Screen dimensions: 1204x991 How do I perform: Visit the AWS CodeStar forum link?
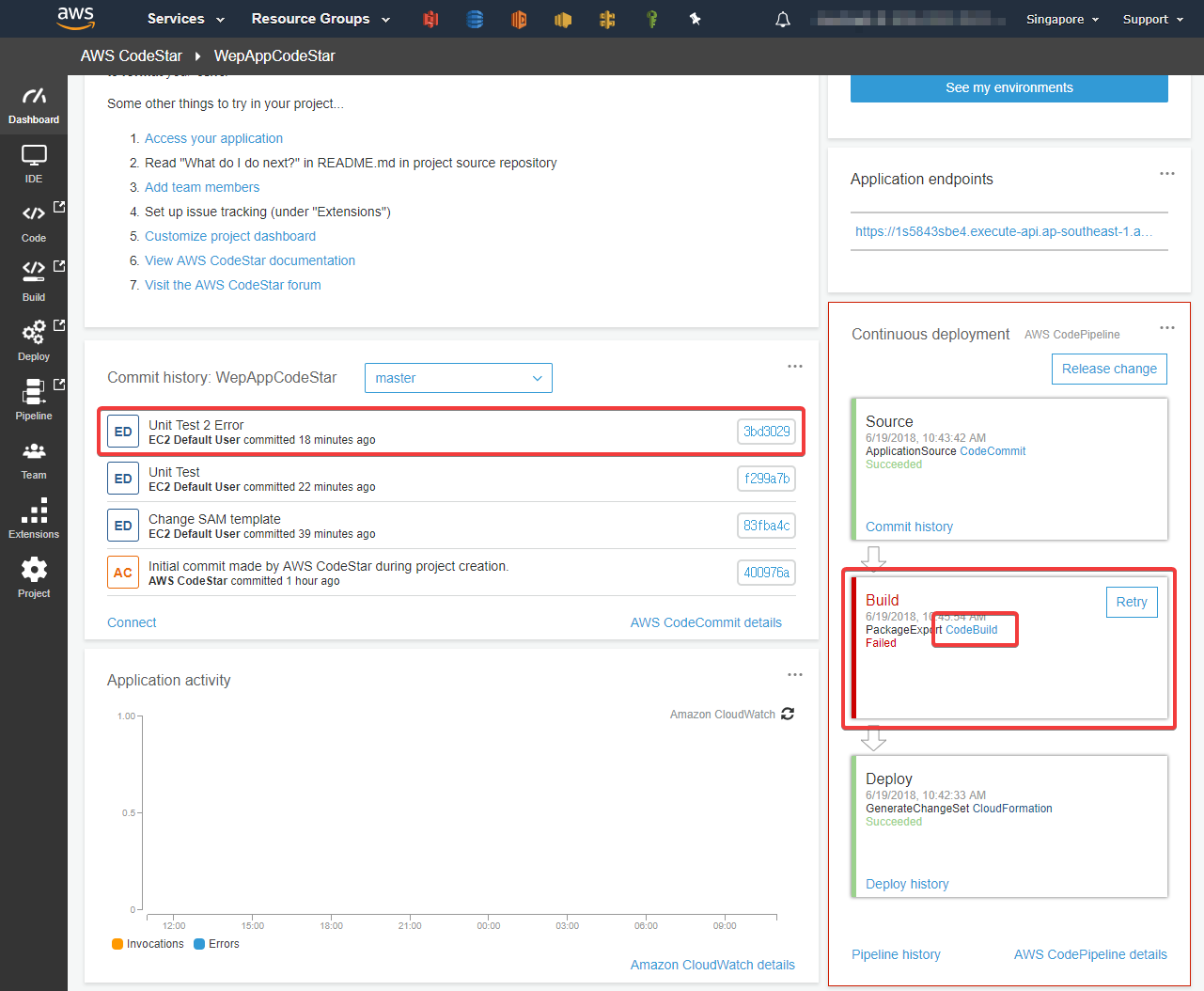coord(233,285)
